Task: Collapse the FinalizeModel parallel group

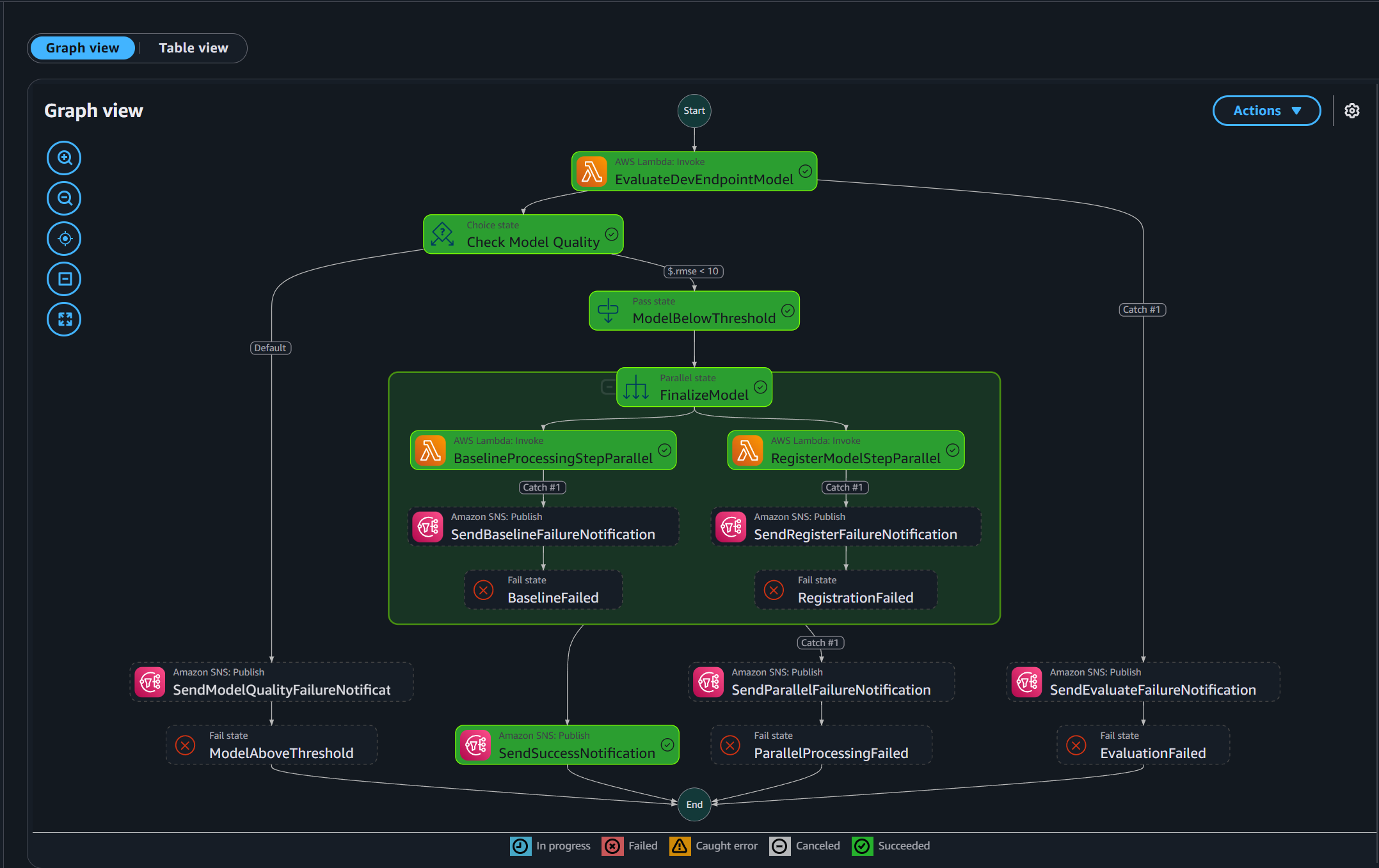Action: 609,387
